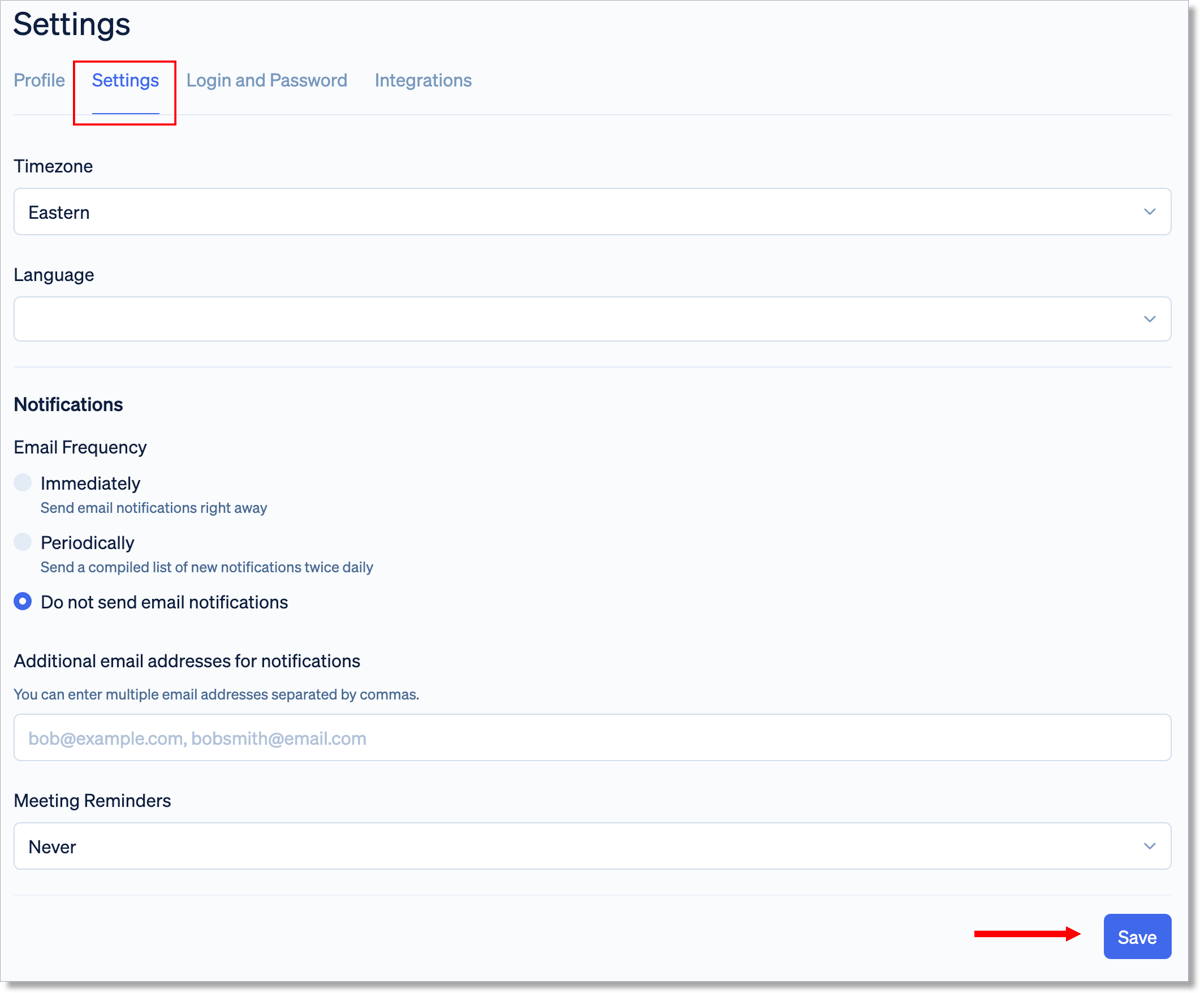Open the Meeting Reminders dropdown

[x=592, y=845]
